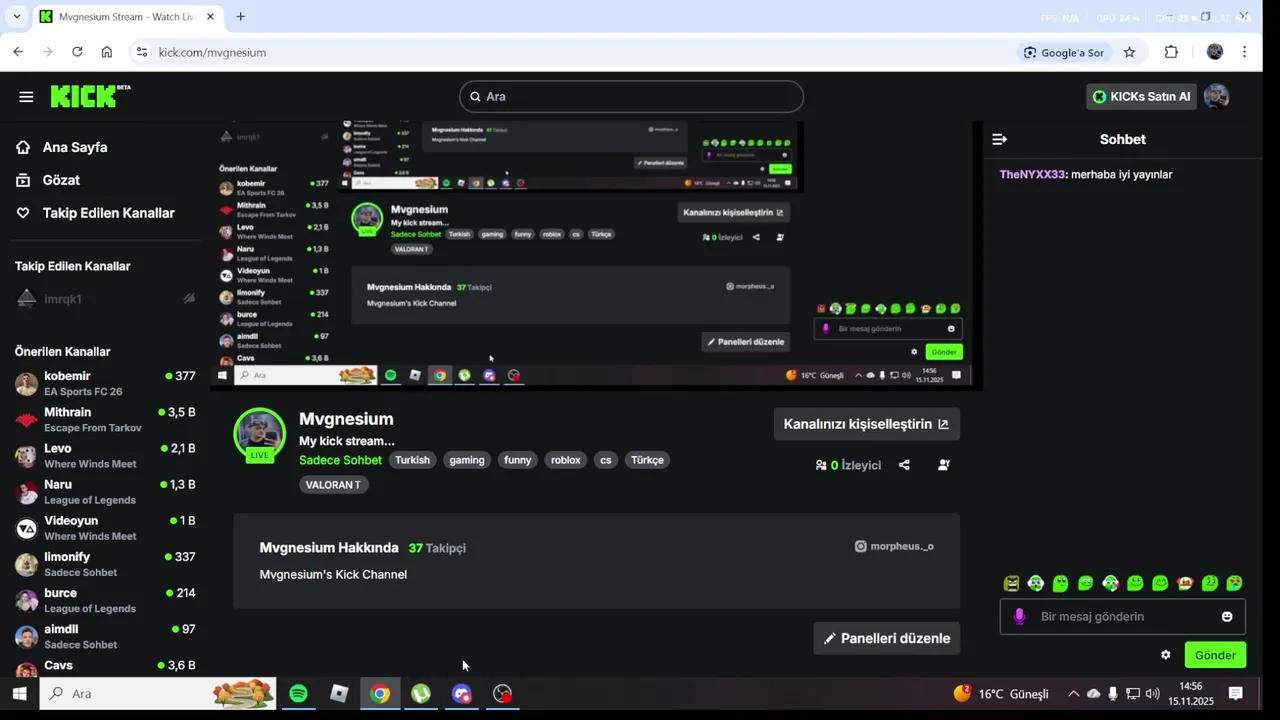This screenshot has height=720, width=1280.
Task: Go to the browser home page
Action: 107,52
